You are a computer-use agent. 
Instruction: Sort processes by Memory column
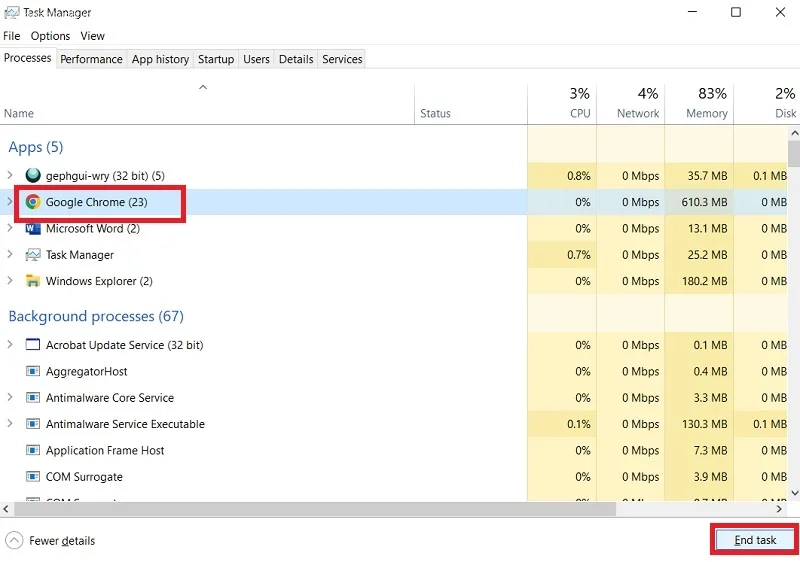pyautogui.click(x=699, y=104)
